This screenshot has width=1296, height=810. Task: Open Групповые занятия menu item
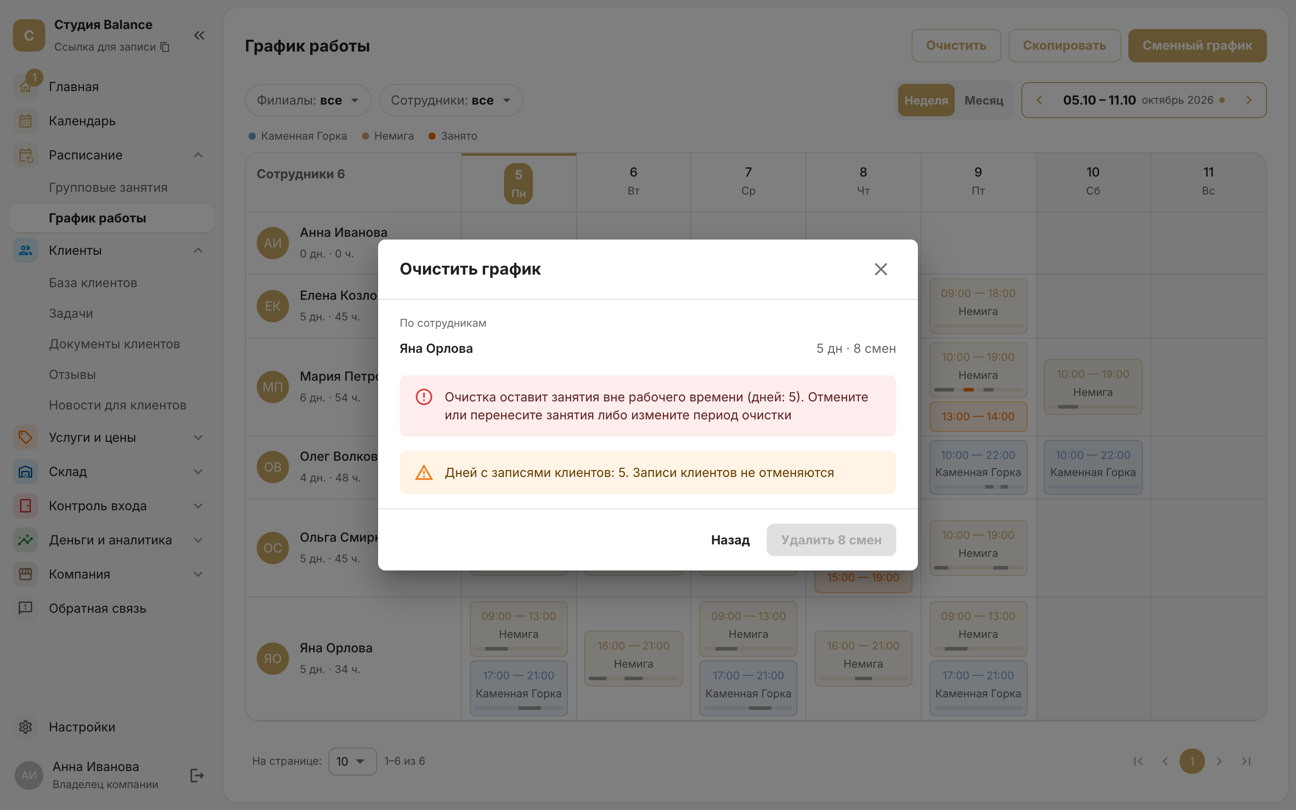click(x=108, y=187)
